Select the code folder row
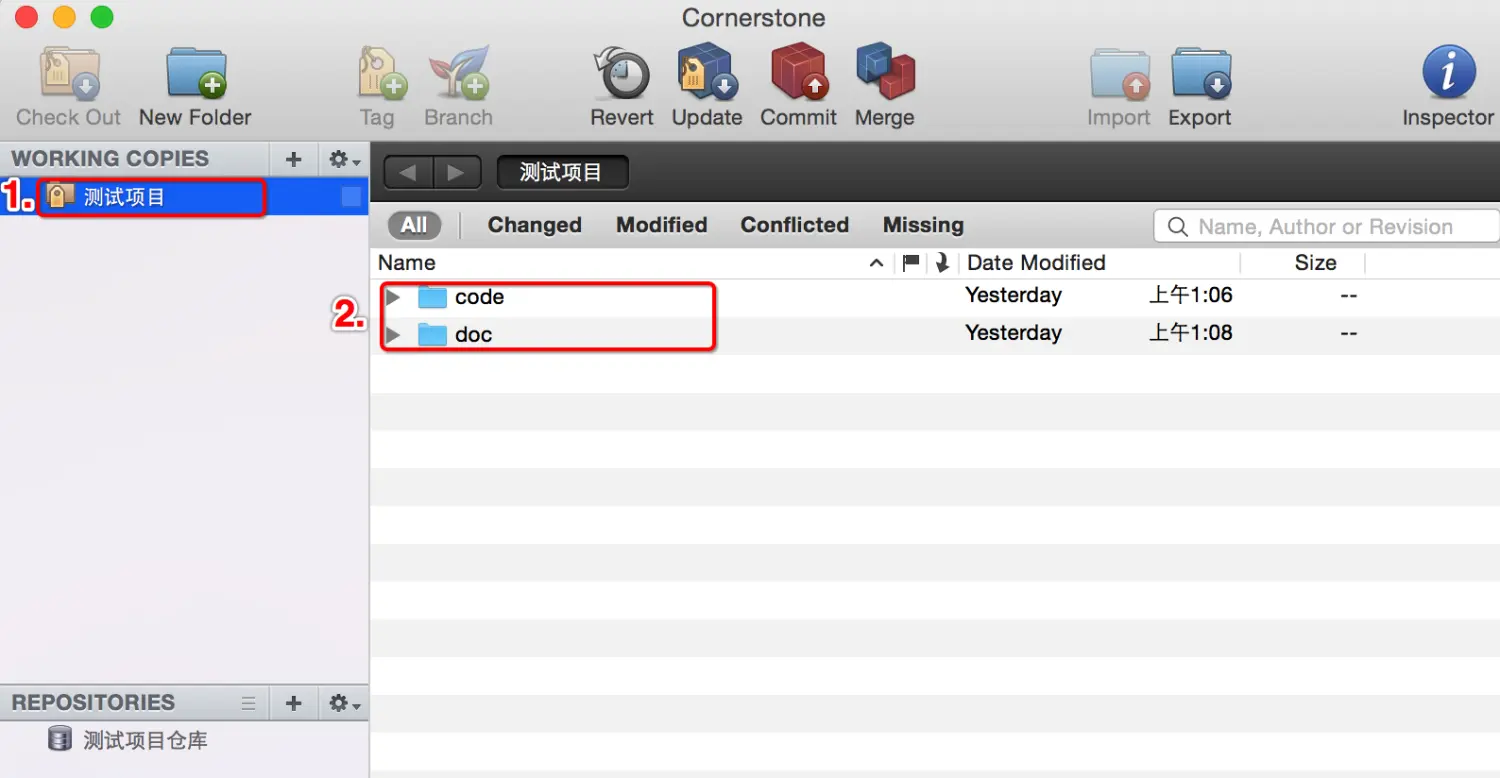The height and width of the screenshot is (778, 1500). coord(935,297)
